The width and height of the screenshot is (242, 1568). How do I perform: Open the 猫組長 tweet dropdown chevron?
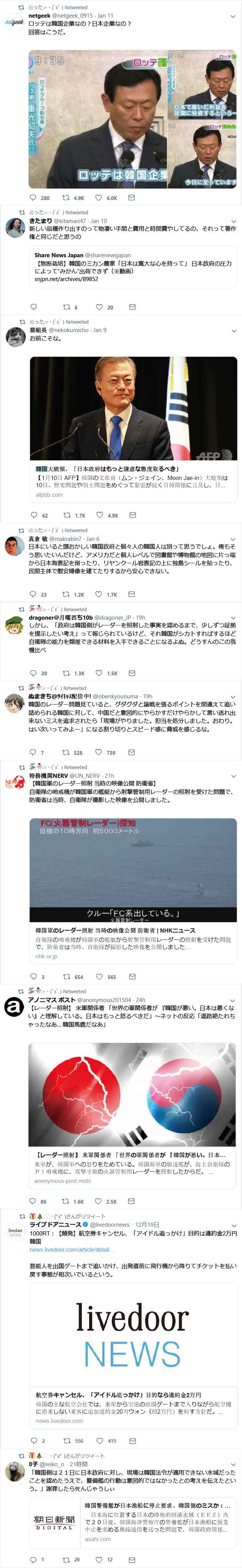[234, 331]
